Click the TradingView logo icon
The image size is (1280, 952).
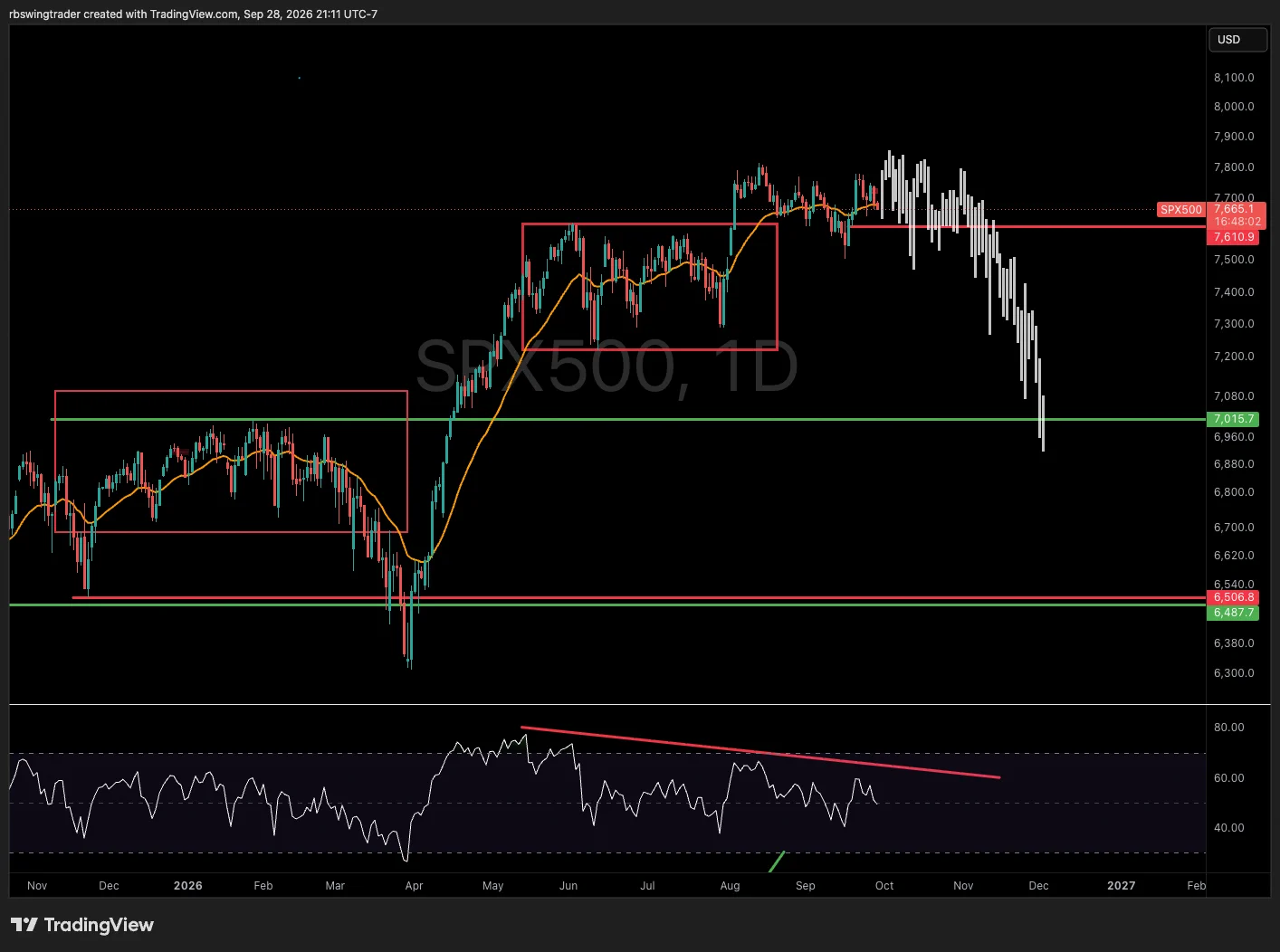pos(24,925)
